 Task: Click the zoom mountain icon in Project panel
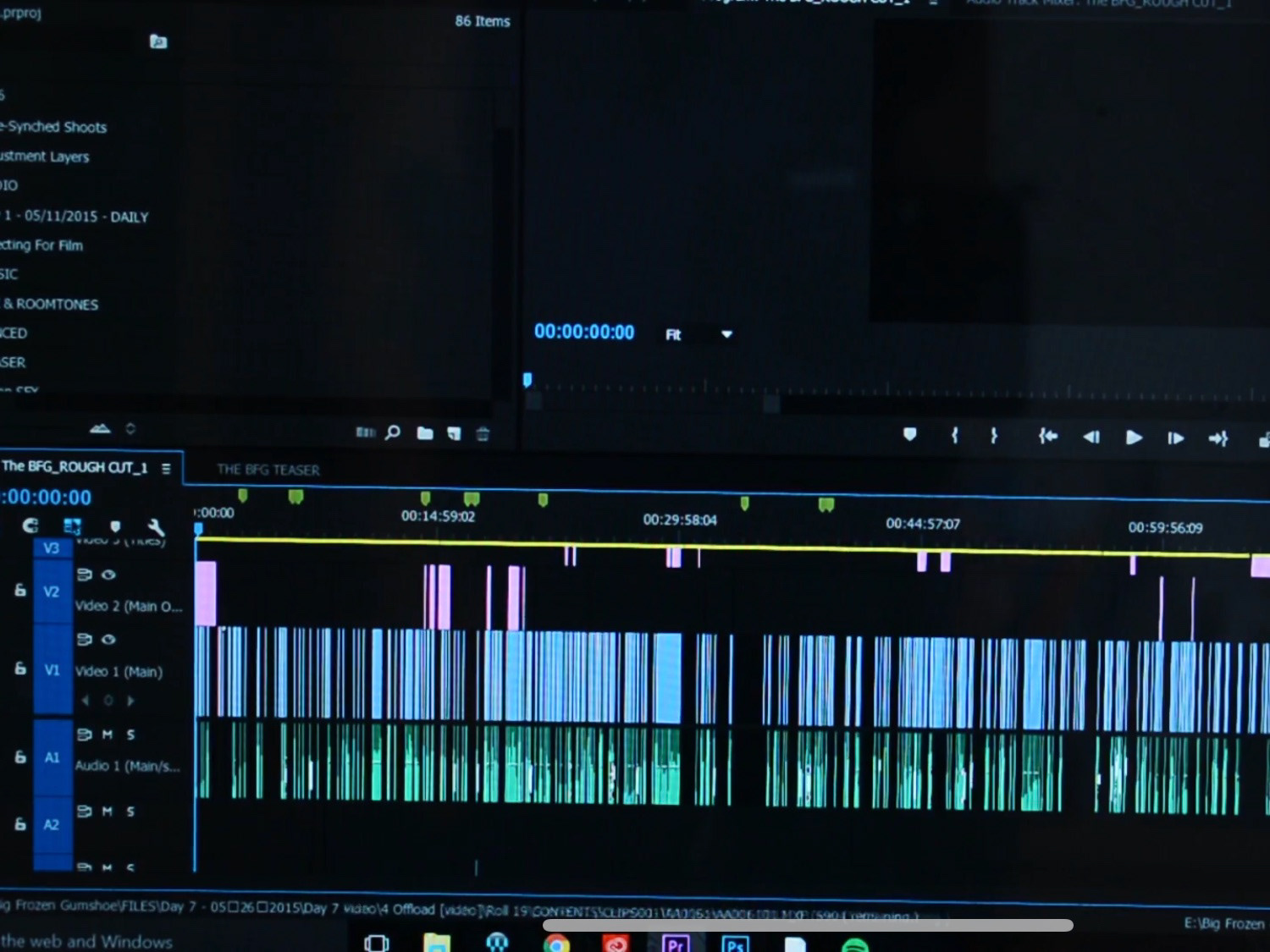[x=100, y=428]
